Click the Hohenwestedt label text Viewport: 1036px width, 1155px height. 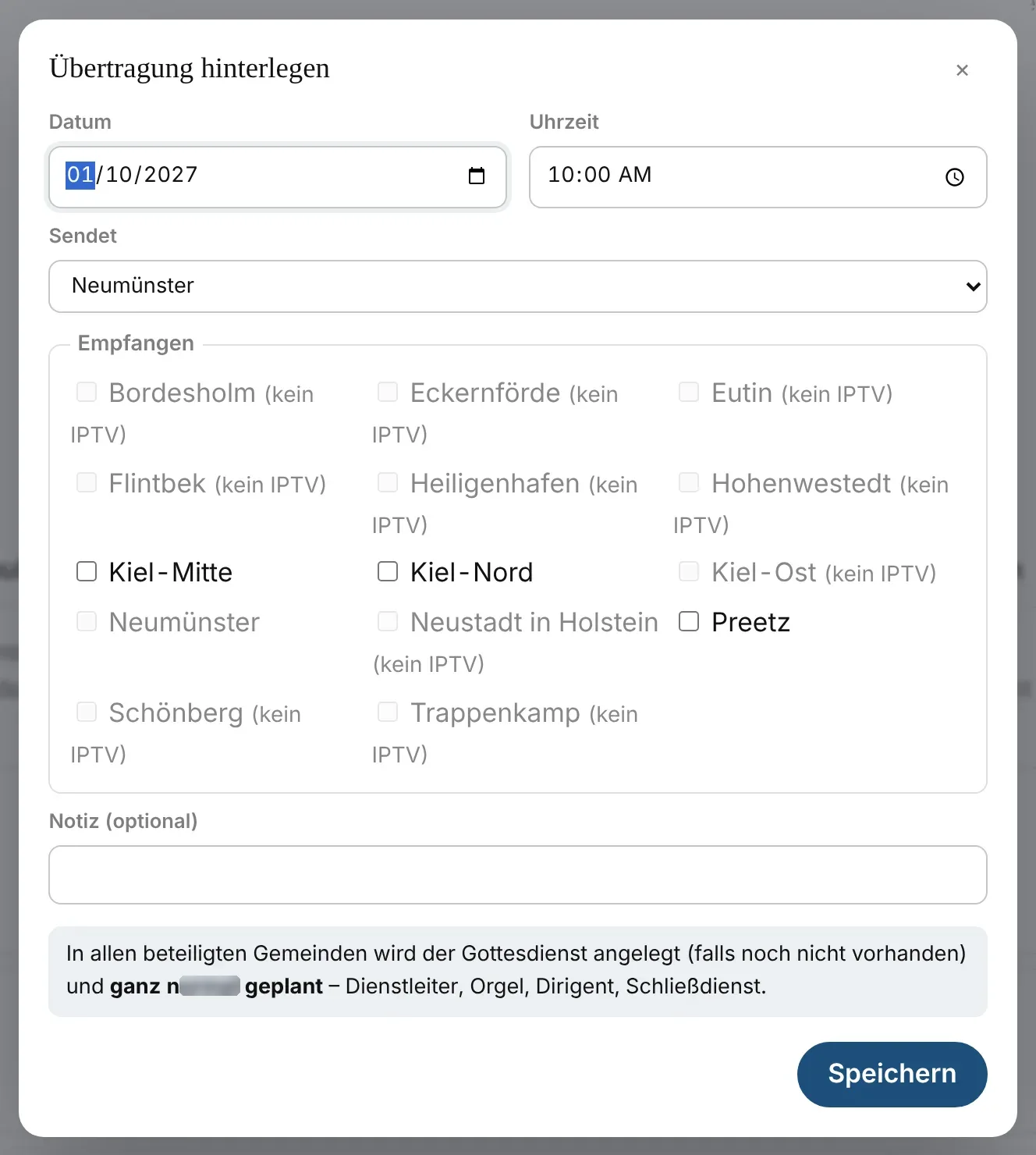pyautogui.click(x=801, y=483)
